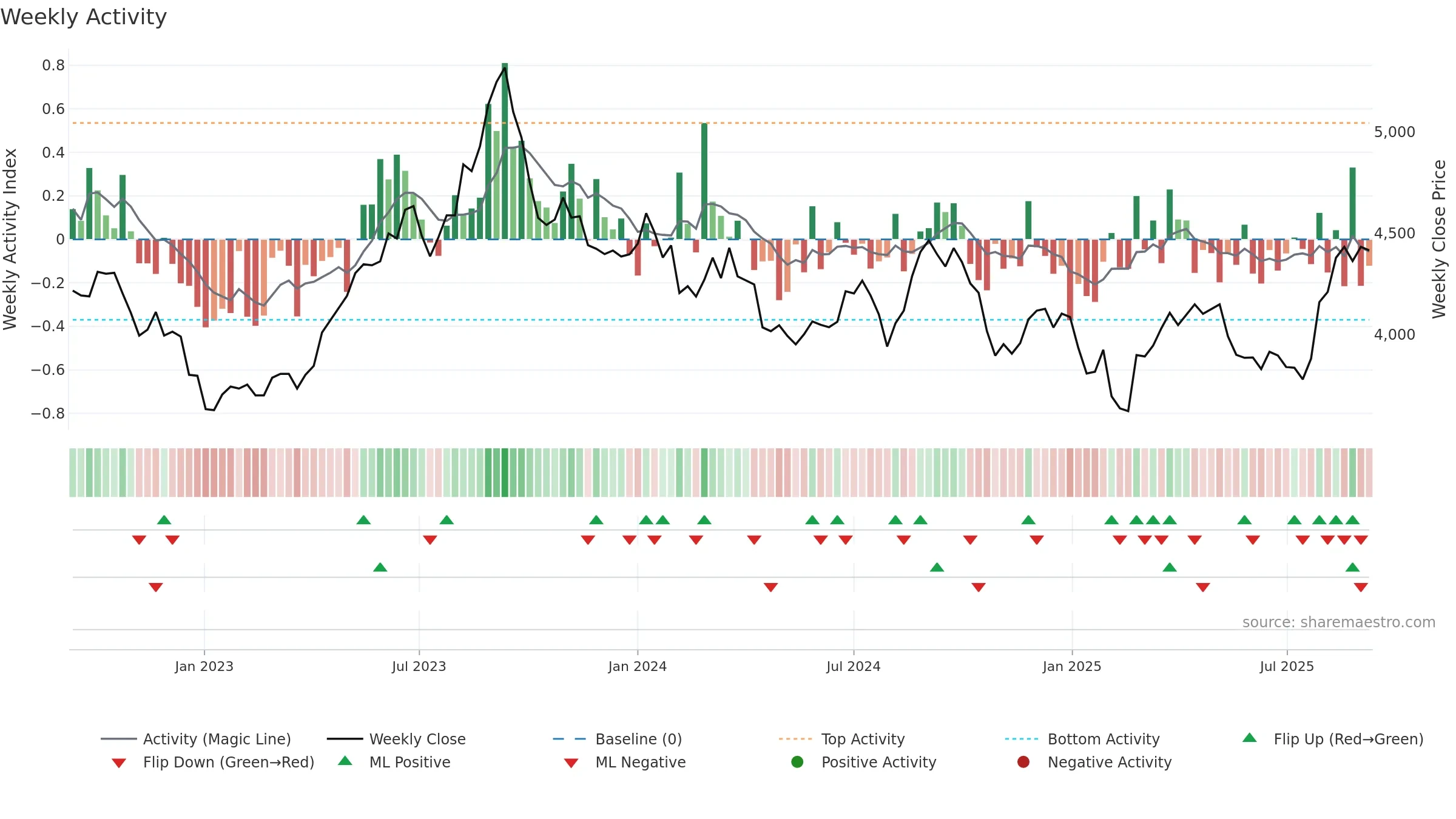
Task: Click the Jan 2025 axis label
Action: [x=1071, y=666]
